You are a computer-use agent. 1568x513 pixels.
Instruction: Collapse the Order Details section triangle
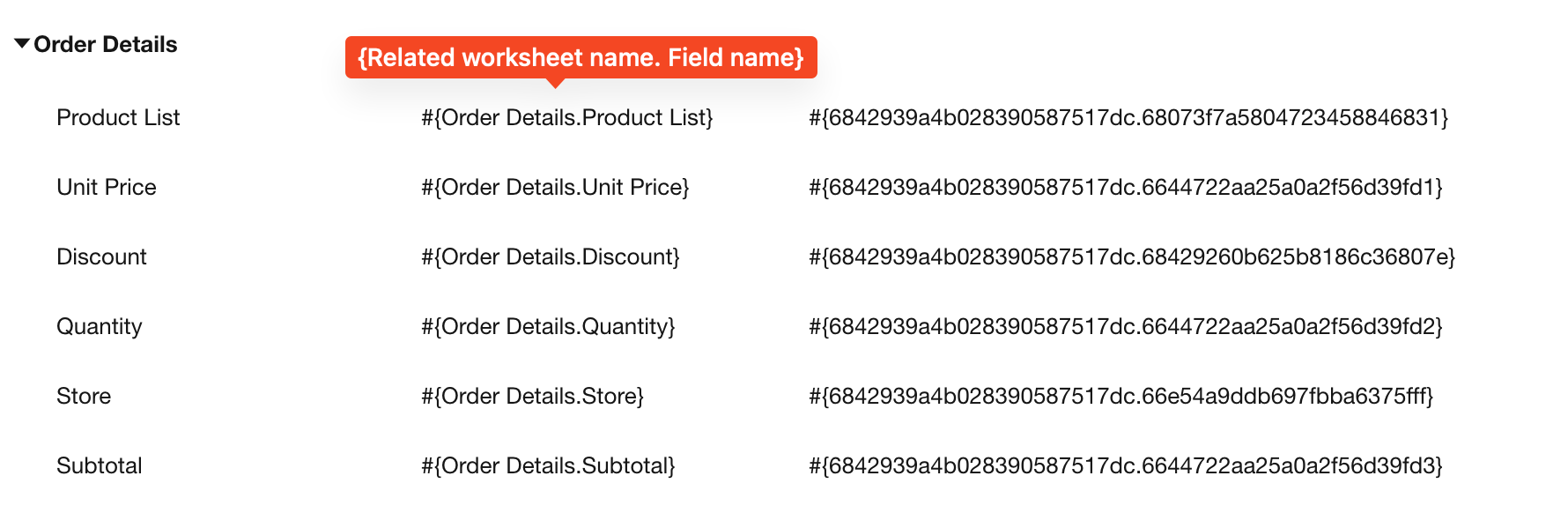tap(22, 43)
